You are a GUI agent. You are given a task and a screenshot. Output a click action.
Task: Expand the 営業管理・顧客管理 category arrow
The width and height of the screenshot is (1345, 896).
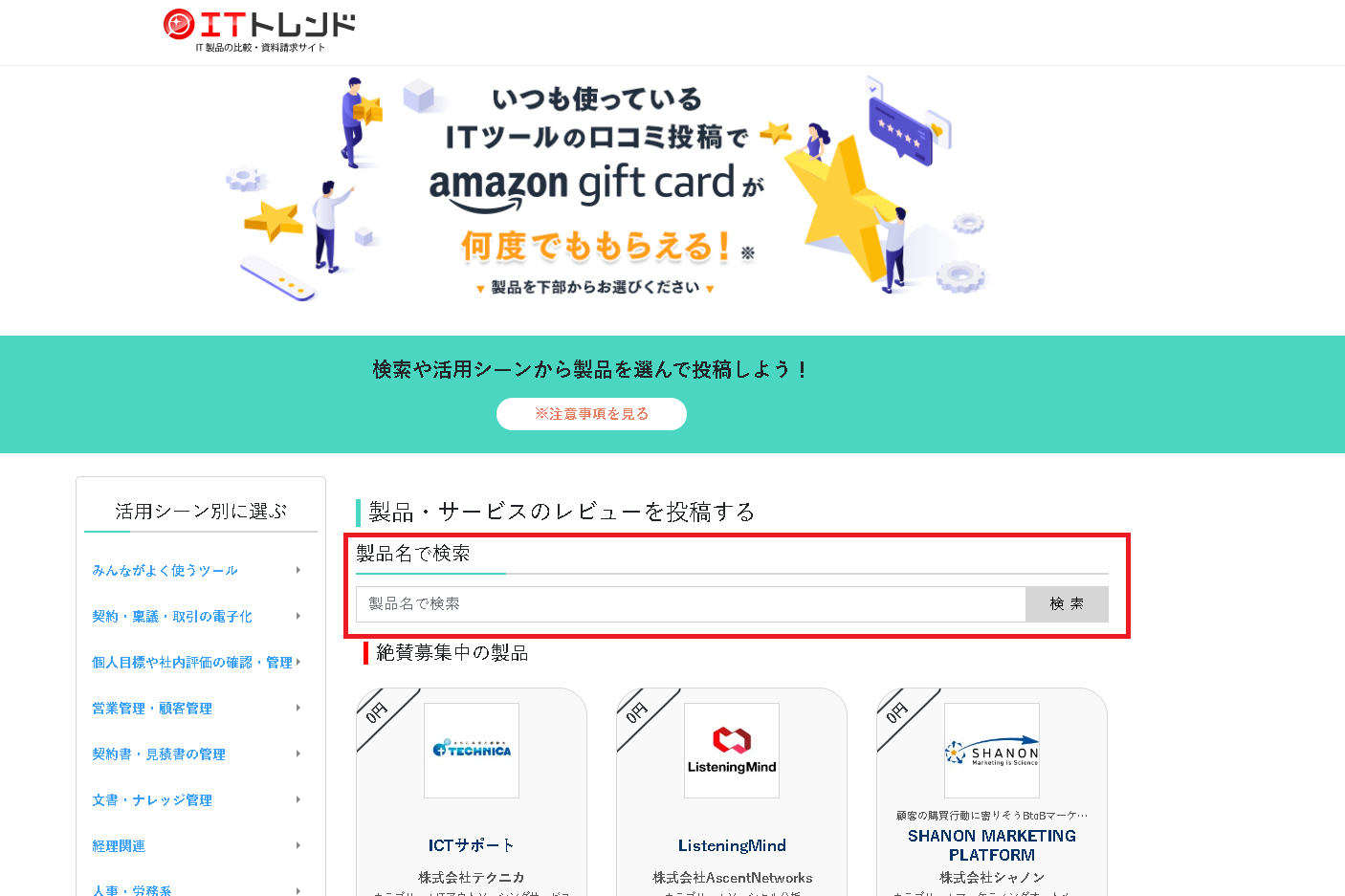(298, 708)
